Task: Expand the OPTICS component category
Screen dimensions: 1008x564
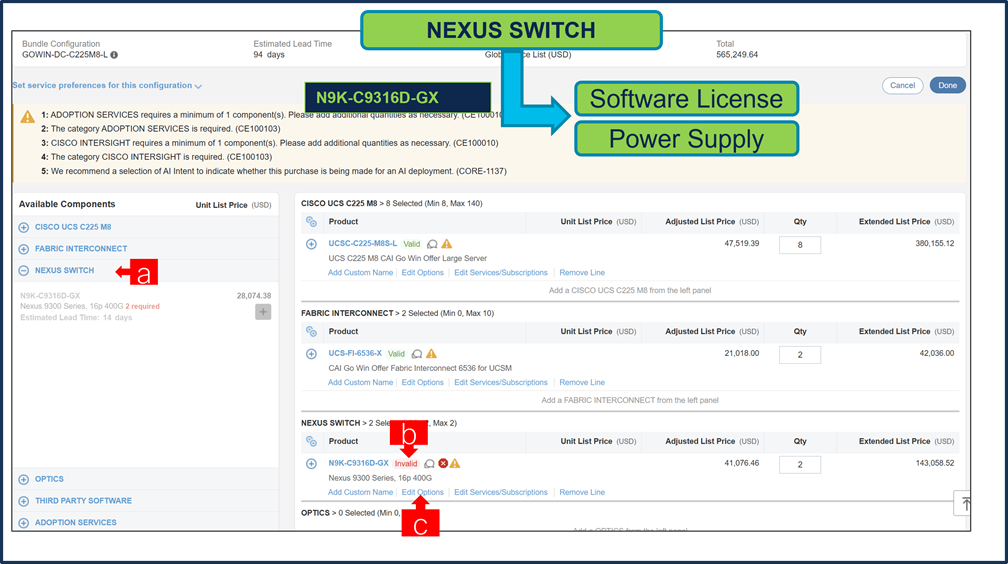Action: [24, 479]
